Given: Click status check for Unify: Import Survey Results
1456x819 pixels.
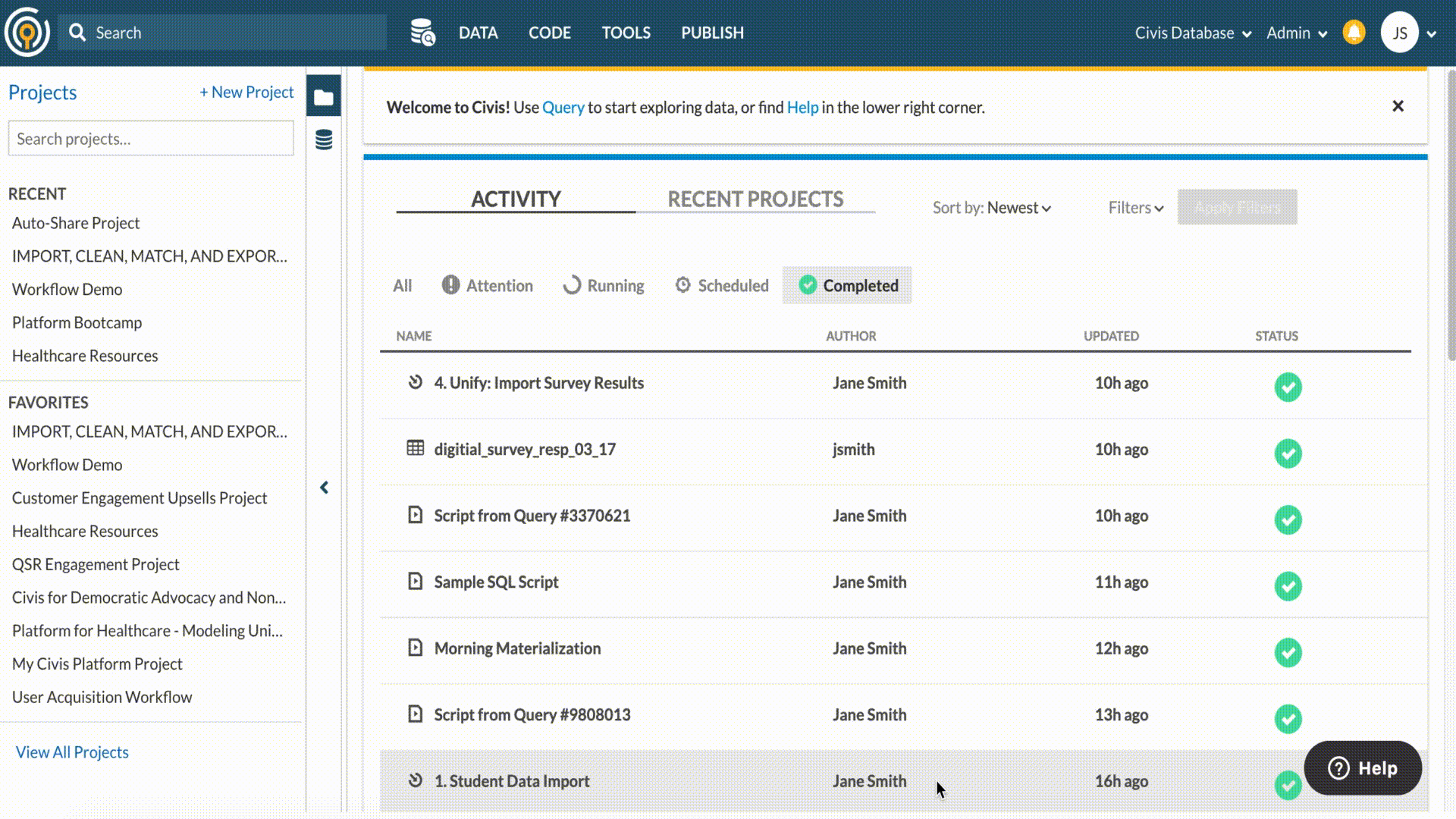Looking at the screenshot, I should (1288, 387).
